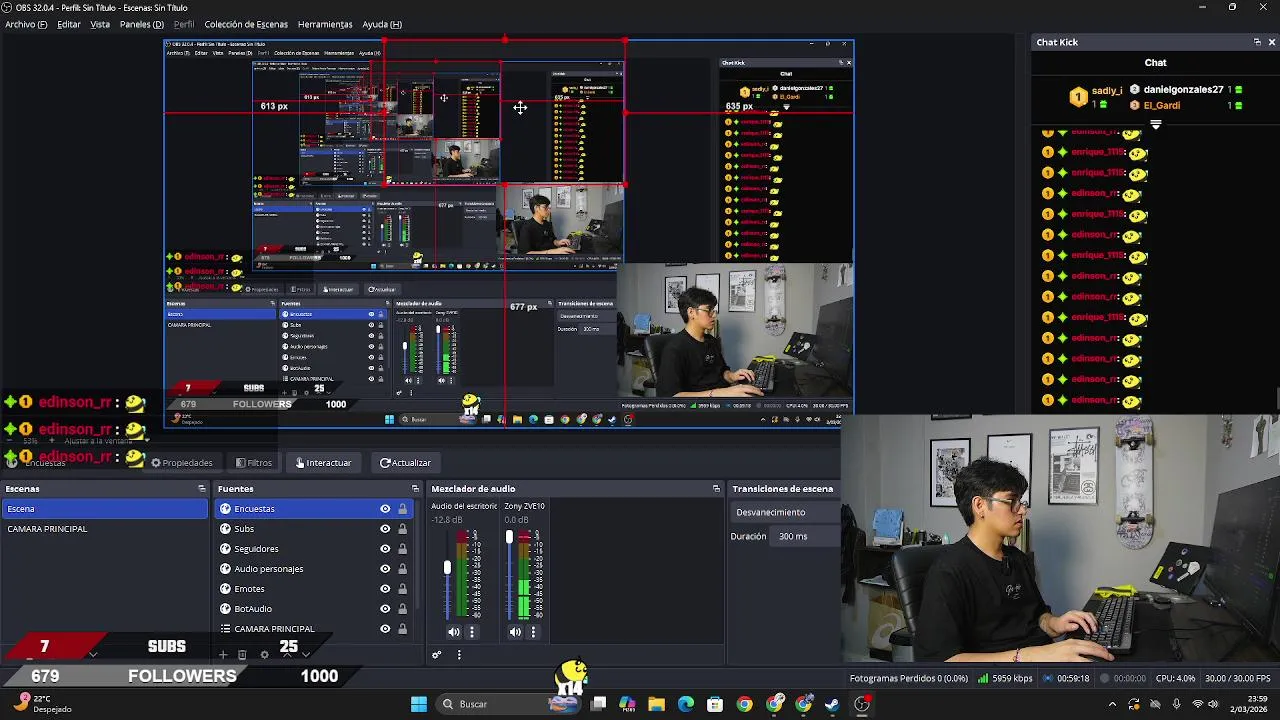
Task: Open source properties gear under Fuentes list
Action: (x=264, y=655)
